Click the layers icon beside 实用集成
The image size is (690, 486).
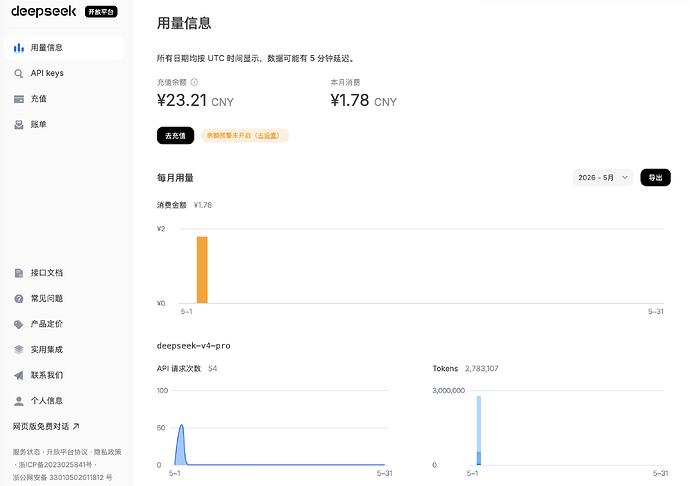[x=18, y=350]
